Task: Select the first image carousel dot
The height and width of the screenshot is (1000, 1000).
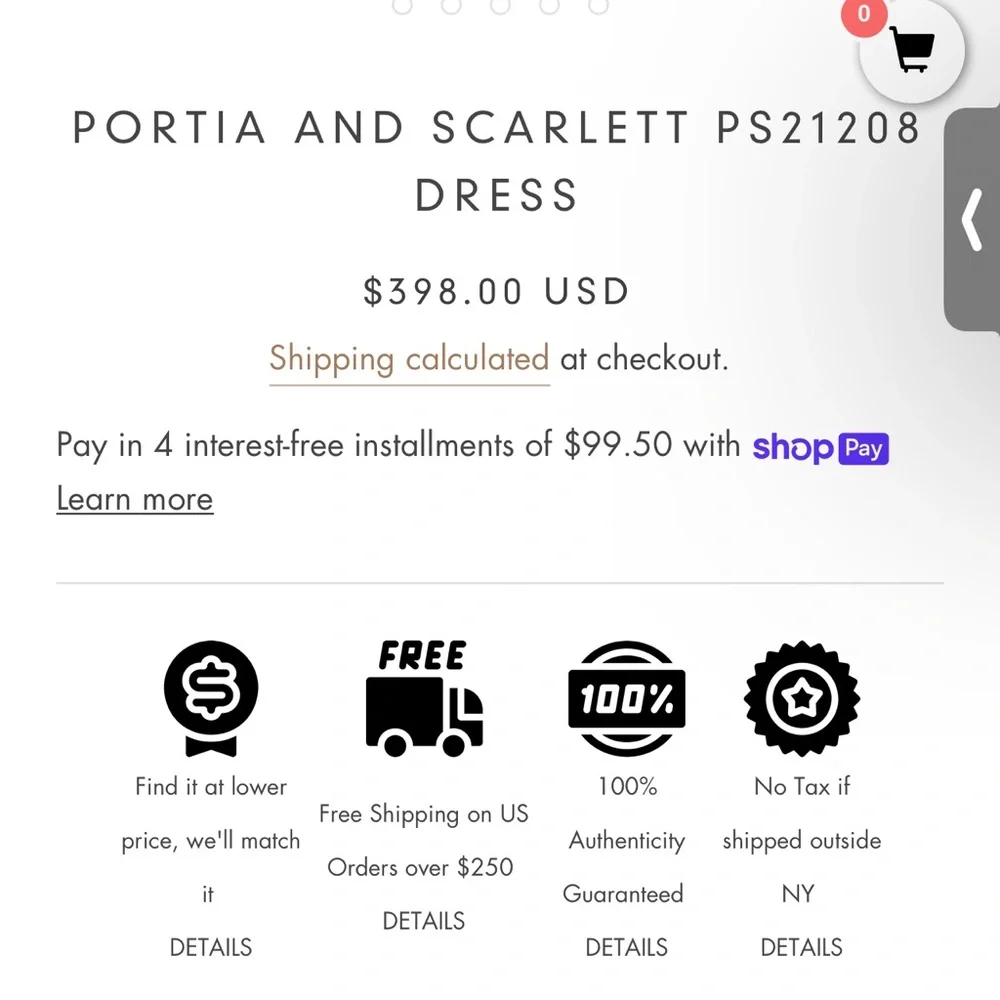Action: pos(402,6)
